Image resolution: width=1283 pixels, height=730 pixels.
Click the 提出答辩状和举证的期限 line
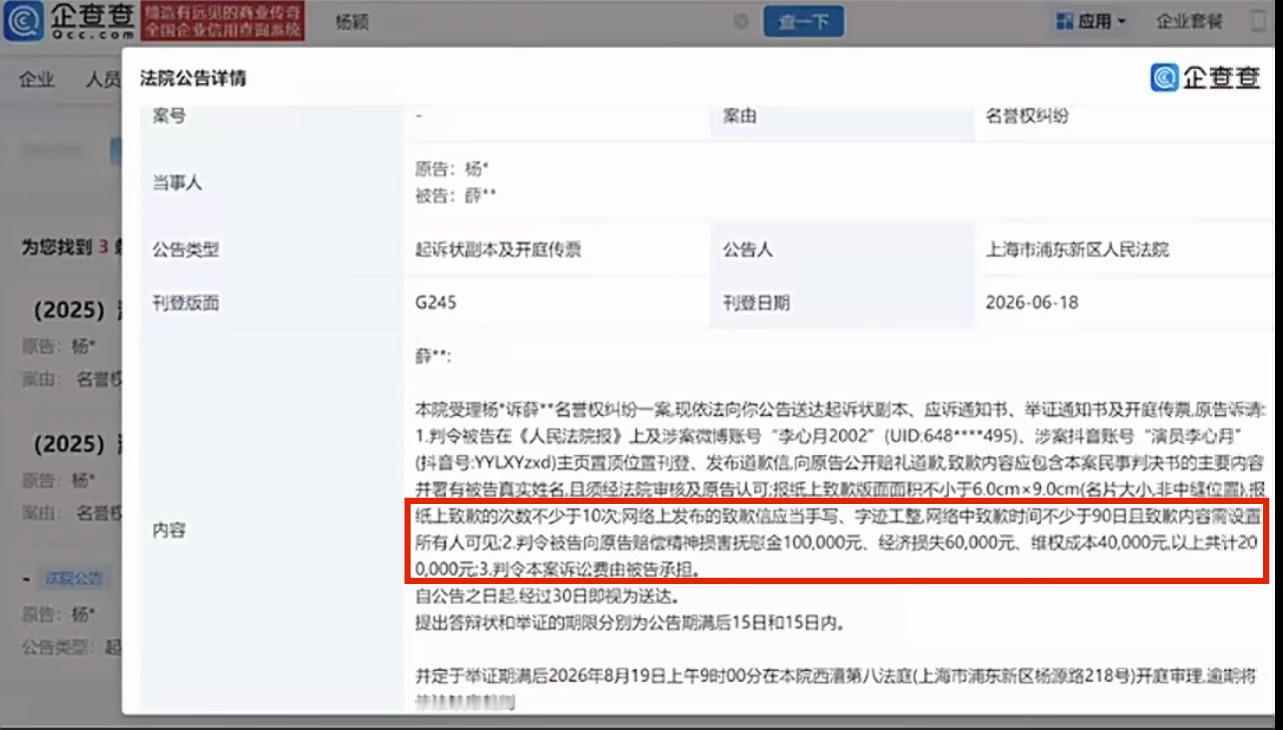[630, 623]
